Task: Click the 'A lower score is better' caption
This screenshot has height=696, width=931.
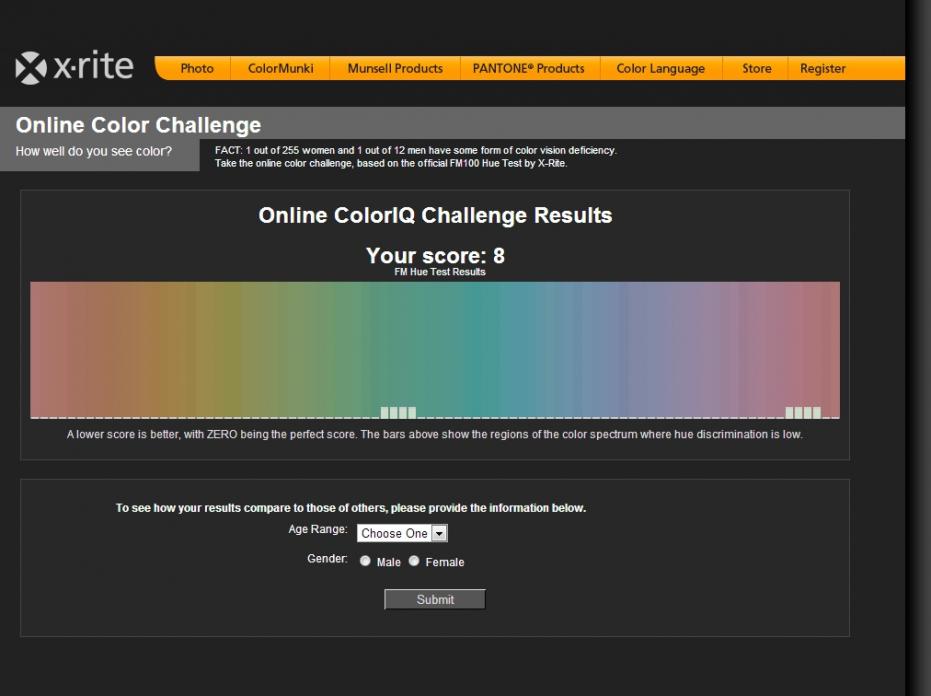Action: (x=435, y=435)
